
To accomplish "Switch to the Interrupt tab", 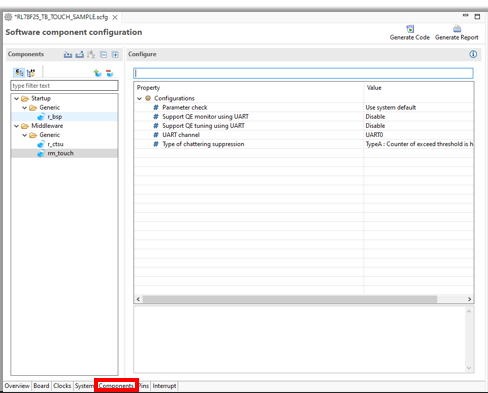I will tap(164, 386).
